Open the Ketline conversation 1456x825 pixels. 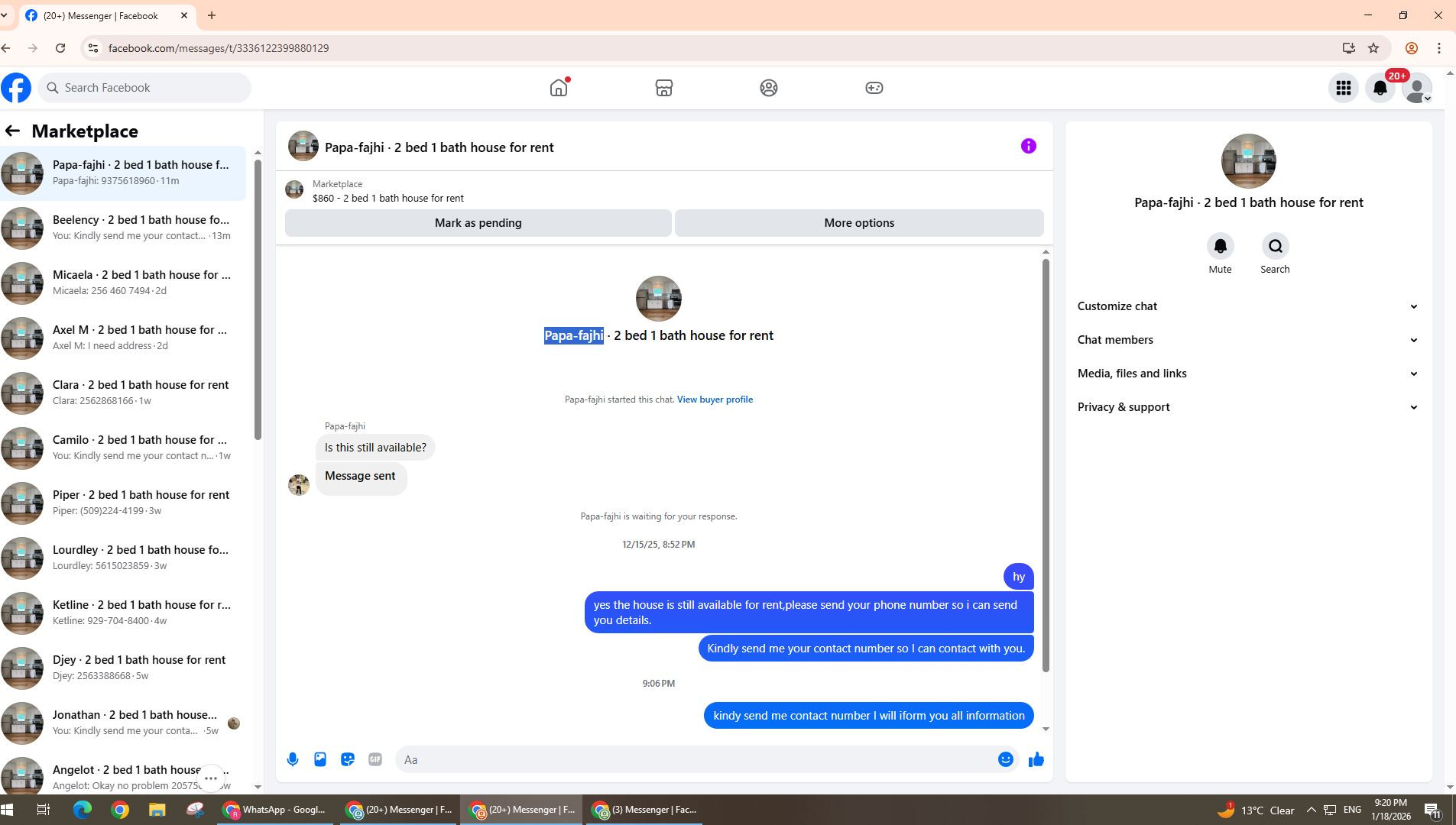pyautogui.click(x=123, y=613)
